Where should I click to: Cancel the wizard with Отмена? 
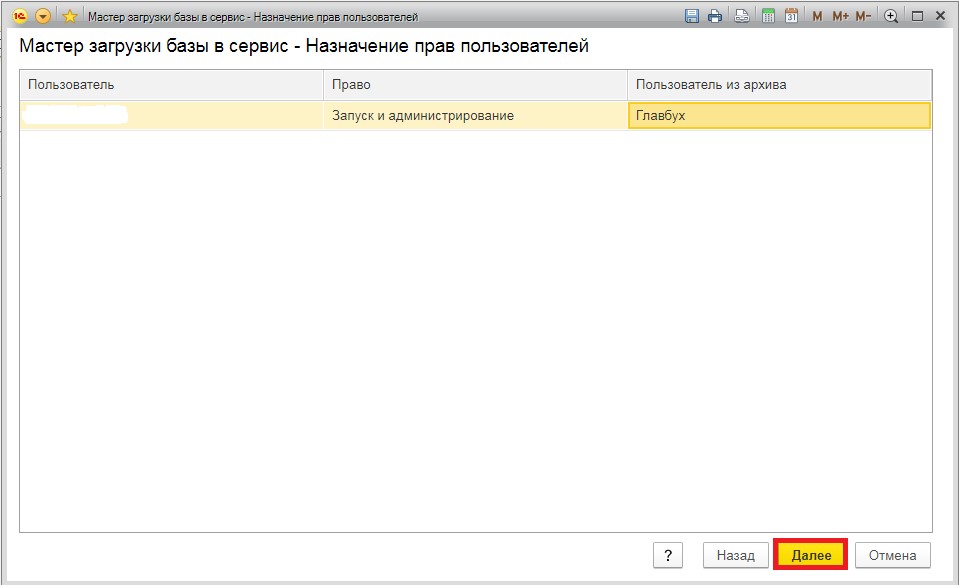point(893,555)
